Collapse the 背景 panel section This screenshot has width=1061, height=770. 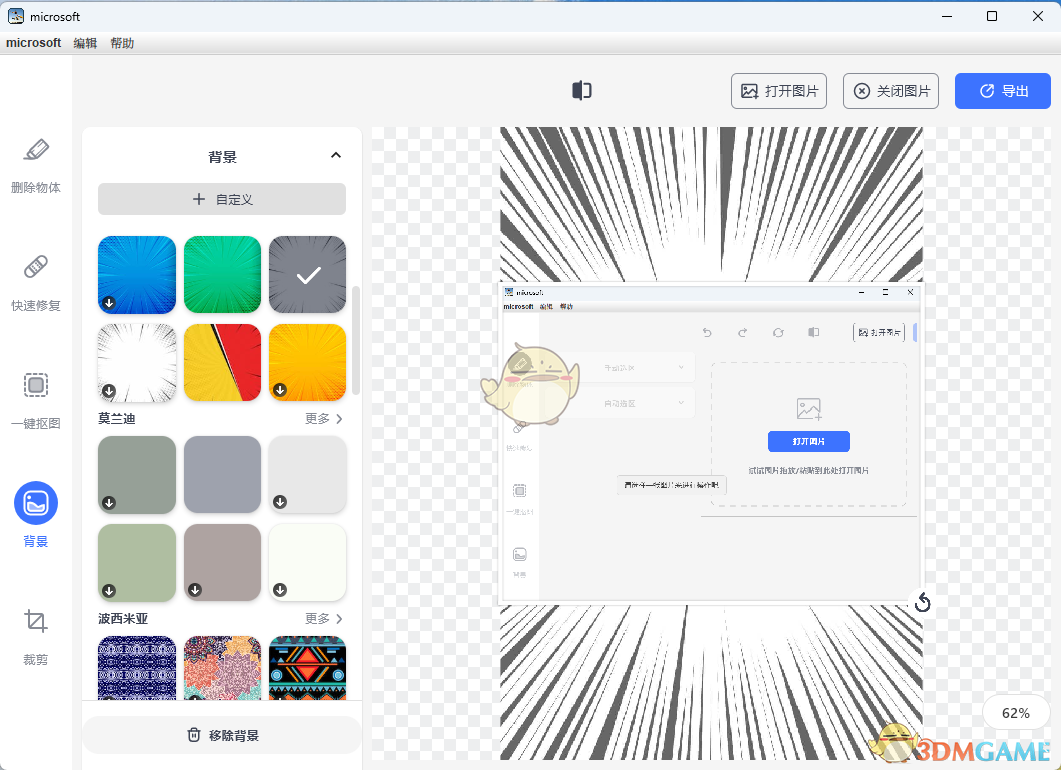coord(336,155)
